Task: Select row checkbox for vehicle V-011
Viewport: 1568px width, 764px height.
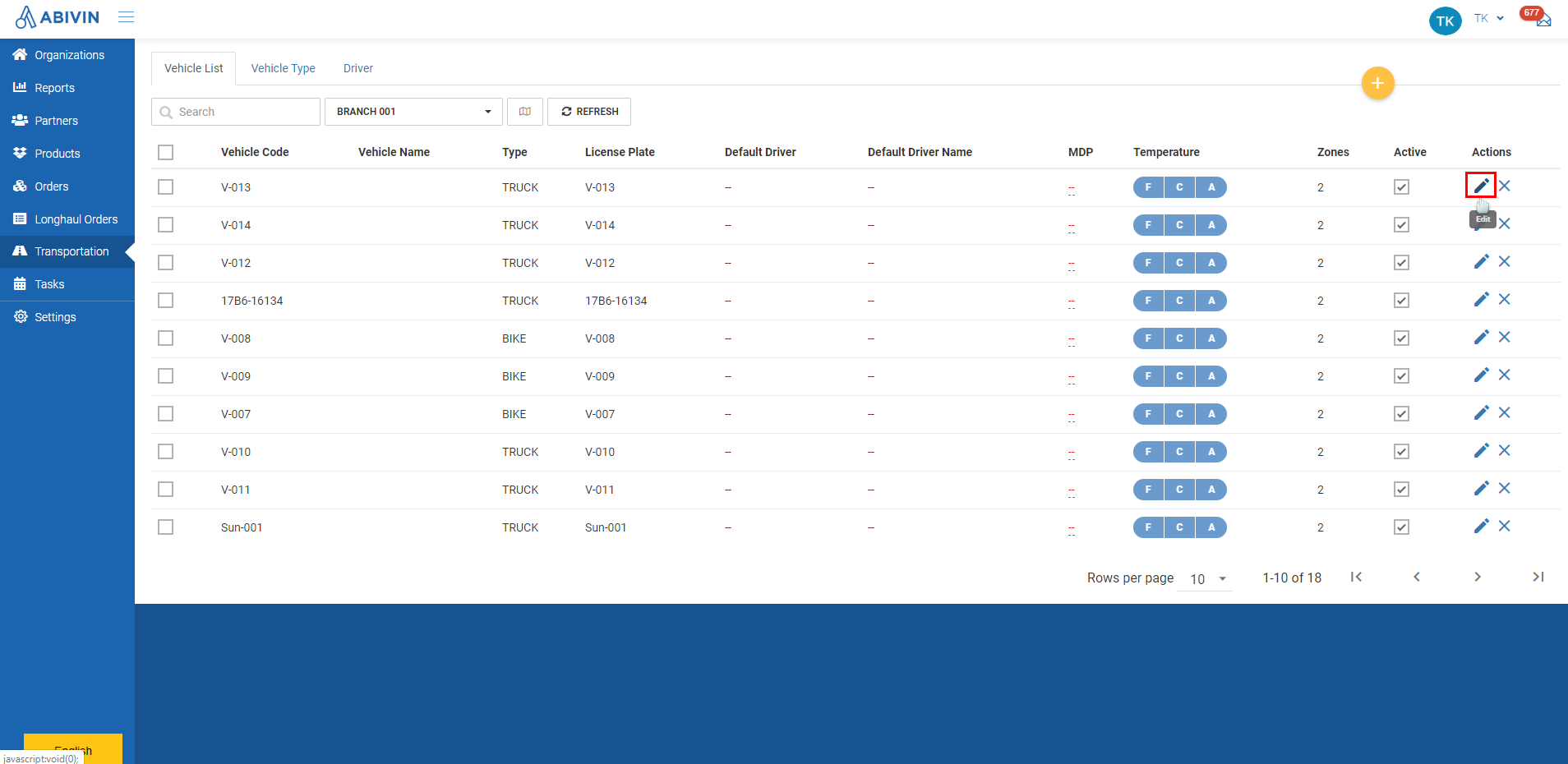Action: (x=166, y=490)
